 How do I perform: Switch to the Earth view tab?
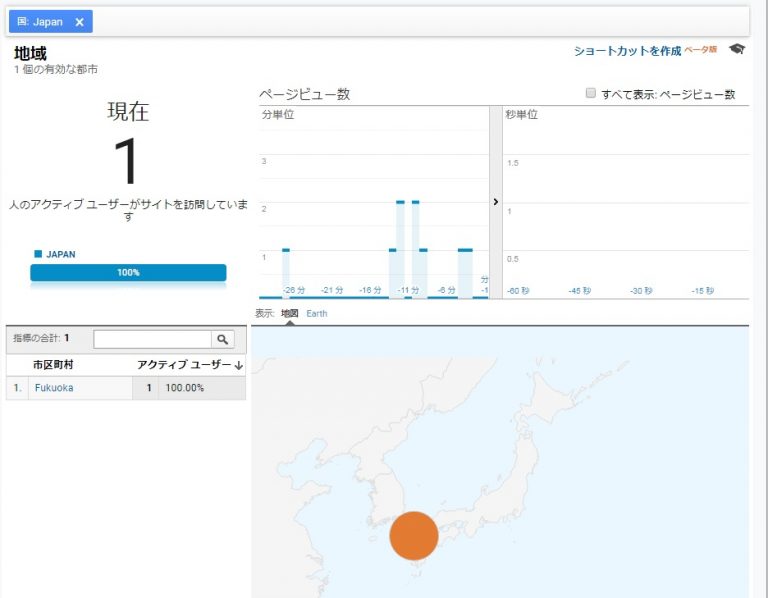[x=316, y=313]
